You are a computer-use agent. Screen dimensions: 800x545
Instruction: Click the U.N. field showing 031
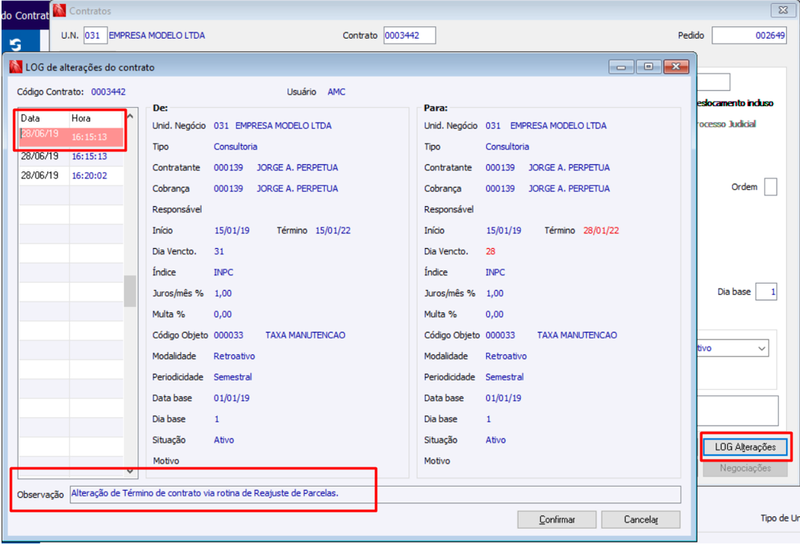(x=95, y=36)
